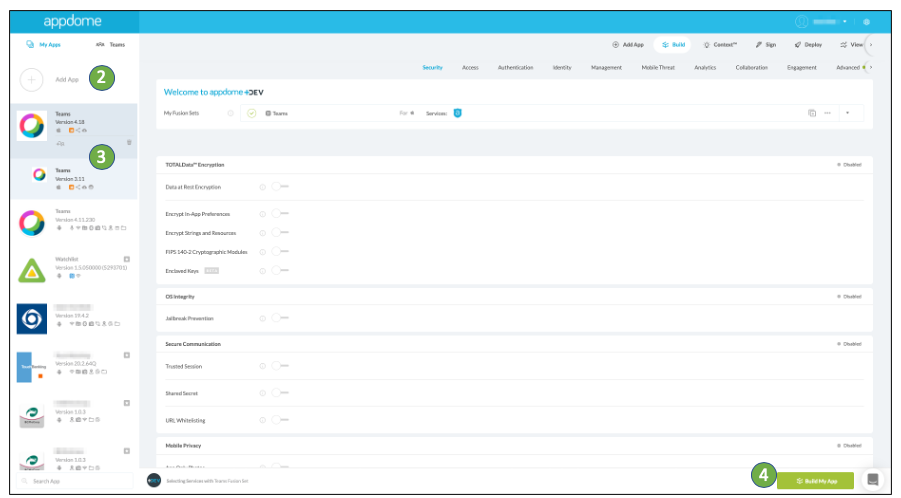Select Teams Version 3.11 app entry
Screen dimensions: 901x498
(74, 179)
